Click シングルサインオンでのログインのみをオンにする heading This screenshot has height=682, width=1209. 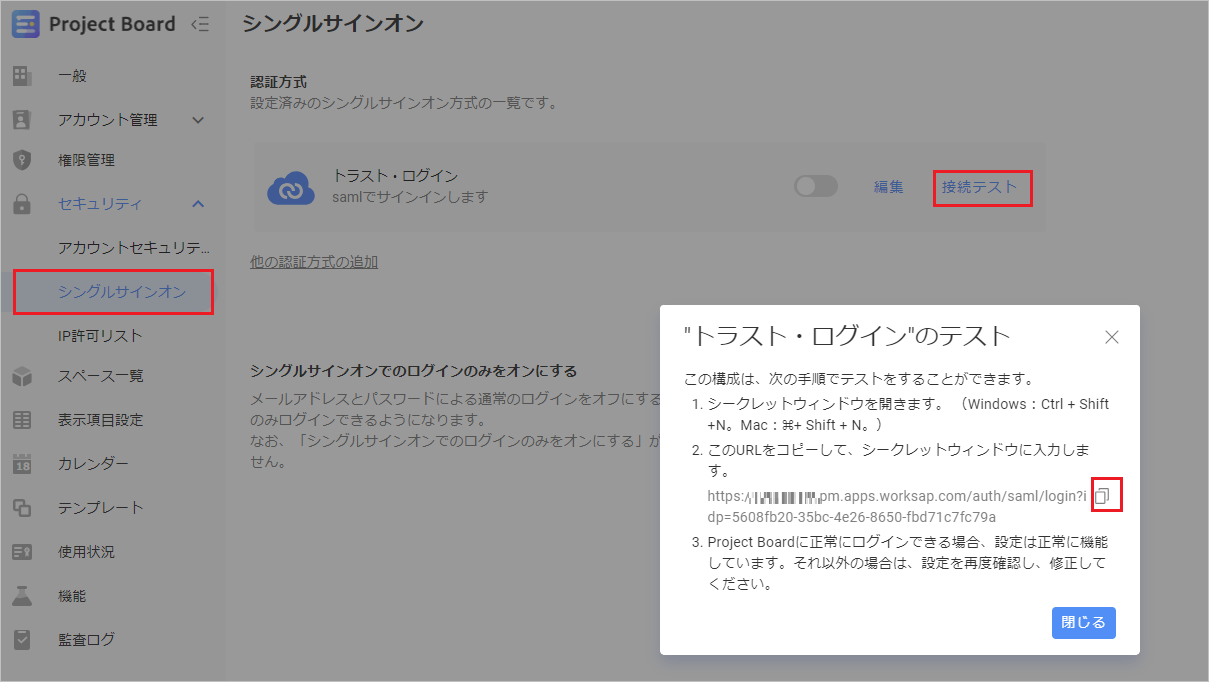(x=413, y=371)
